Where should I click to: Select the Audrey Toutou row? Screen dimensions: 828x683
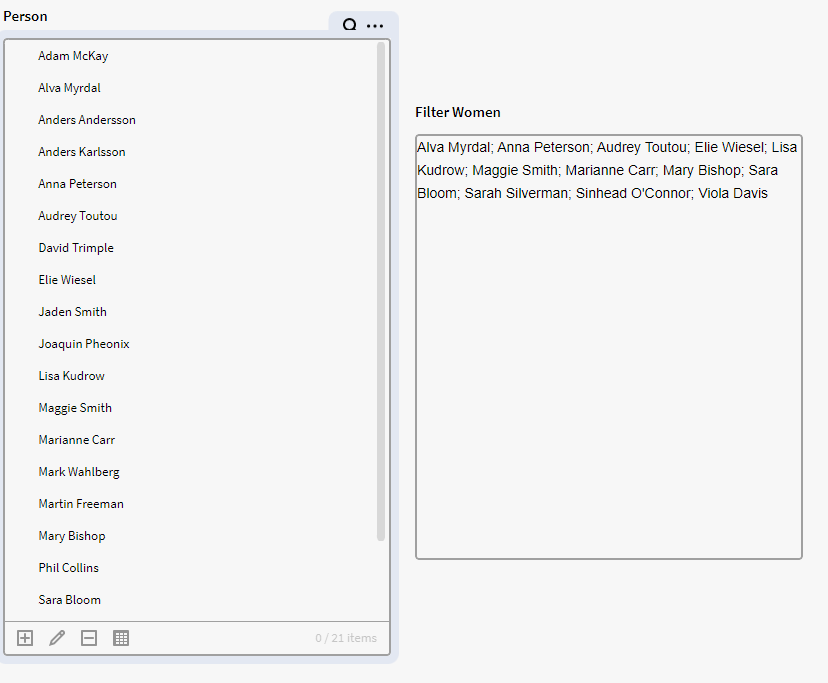coord(78,216)
